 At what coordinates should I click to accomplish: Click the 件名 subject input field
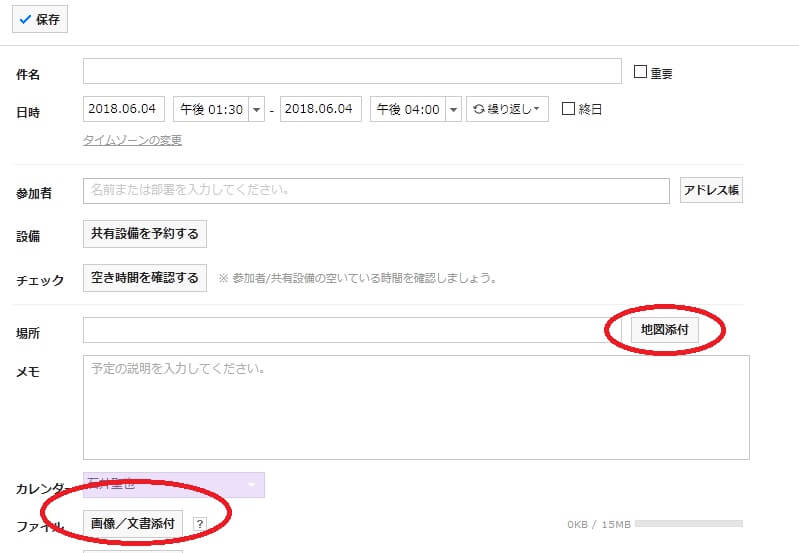point(352,72)
